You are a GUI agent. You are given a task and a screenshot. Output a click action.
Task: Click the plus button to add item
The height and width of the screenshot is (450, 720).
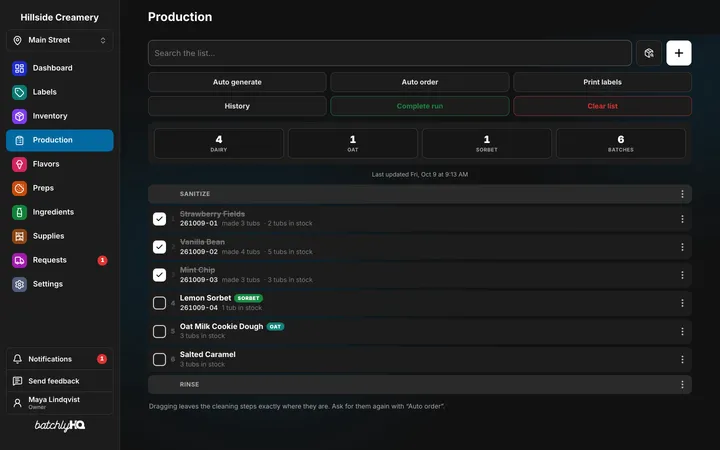[x=679, y=53]
